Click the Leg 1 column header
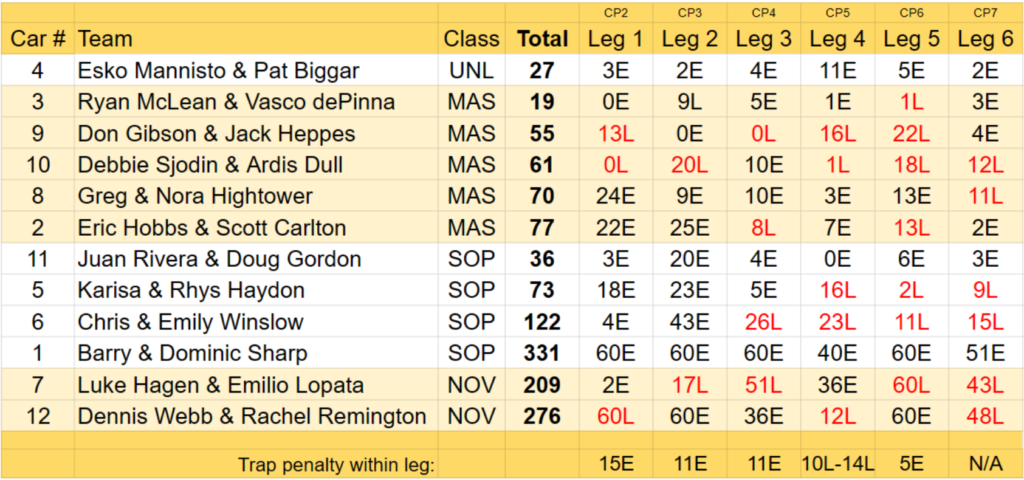 tap(616, 39)
